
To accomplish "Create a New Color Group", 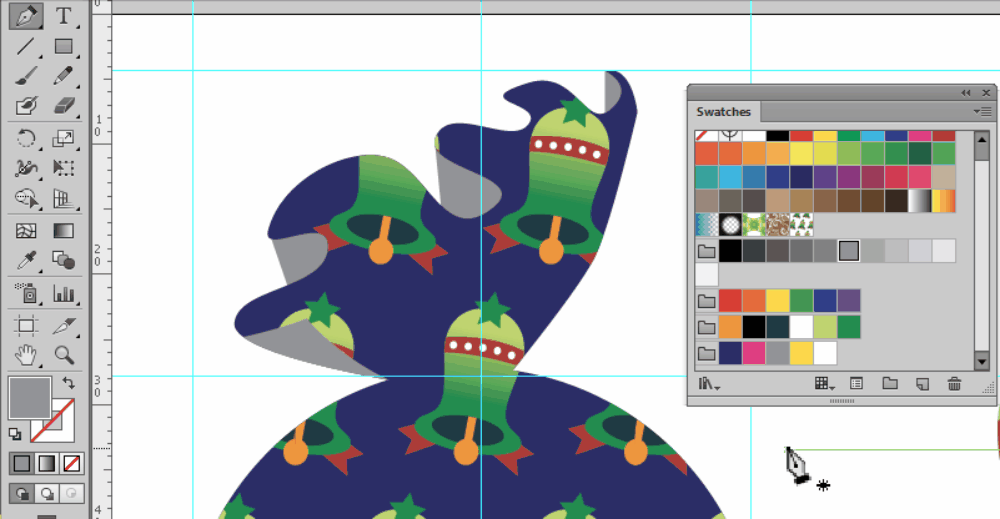I will click(x=890, y=384).
